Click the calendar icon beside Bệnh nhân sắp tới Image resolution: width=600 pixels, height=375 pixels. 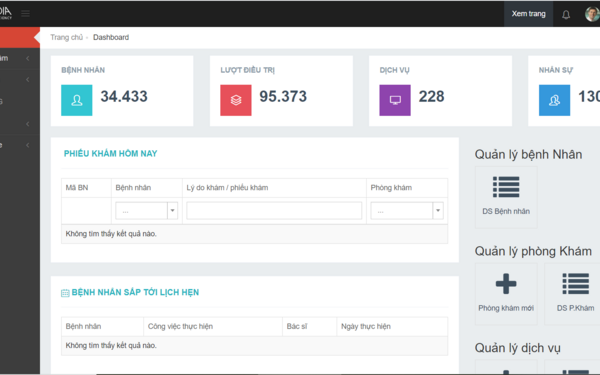tap(65, 293)
